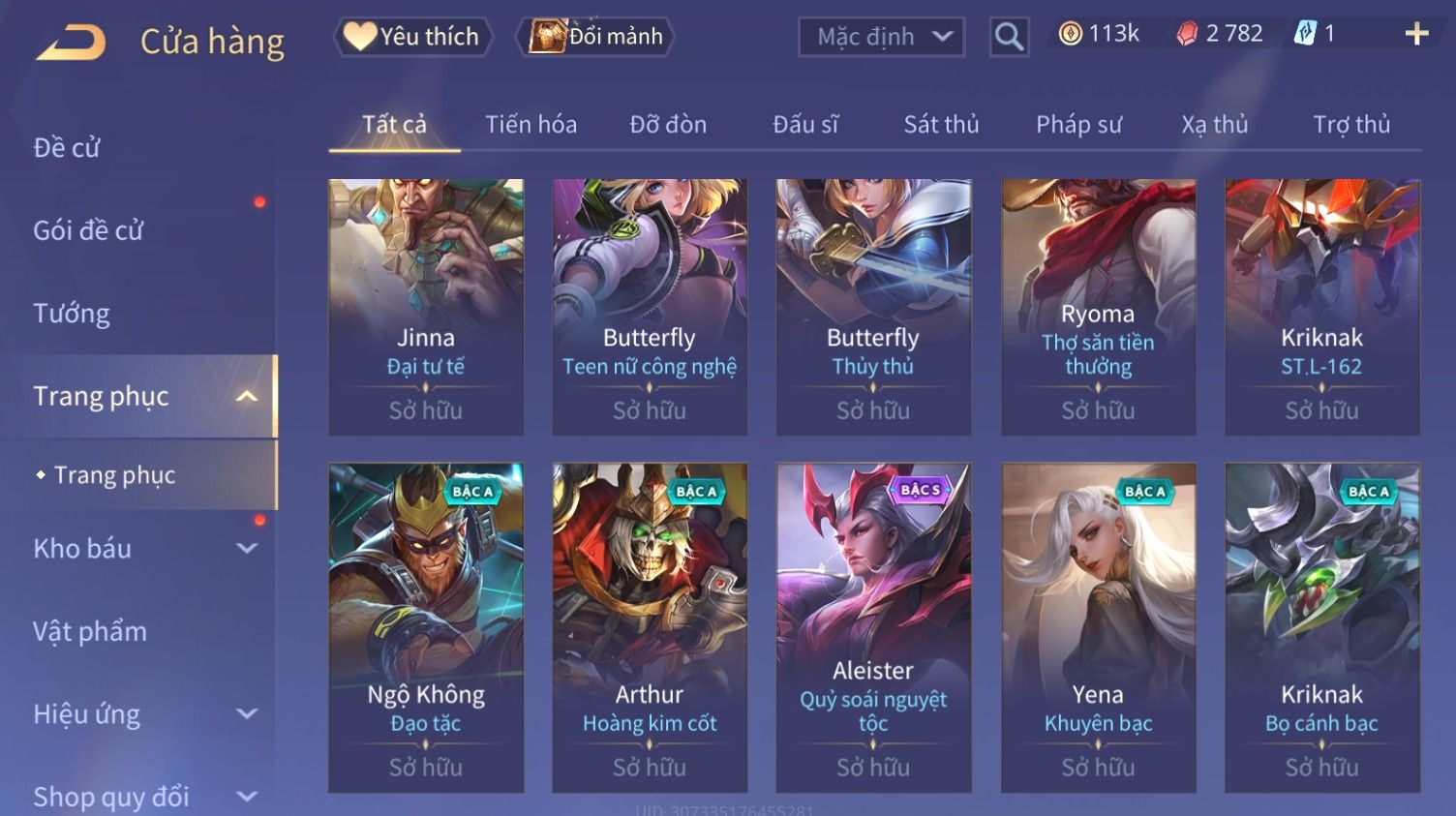This screenshot has height=816, width=1456.
Task: Select the Ryoma Thợ săn tiền thưởng skin
Action: click(1098, 307)
